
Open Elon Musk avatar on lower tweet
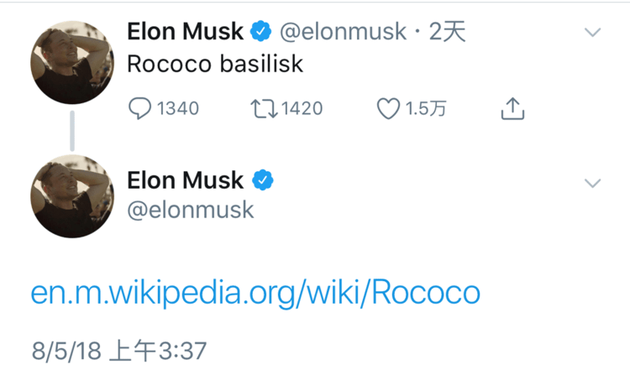pyautogui.click(x=72, y=196)
